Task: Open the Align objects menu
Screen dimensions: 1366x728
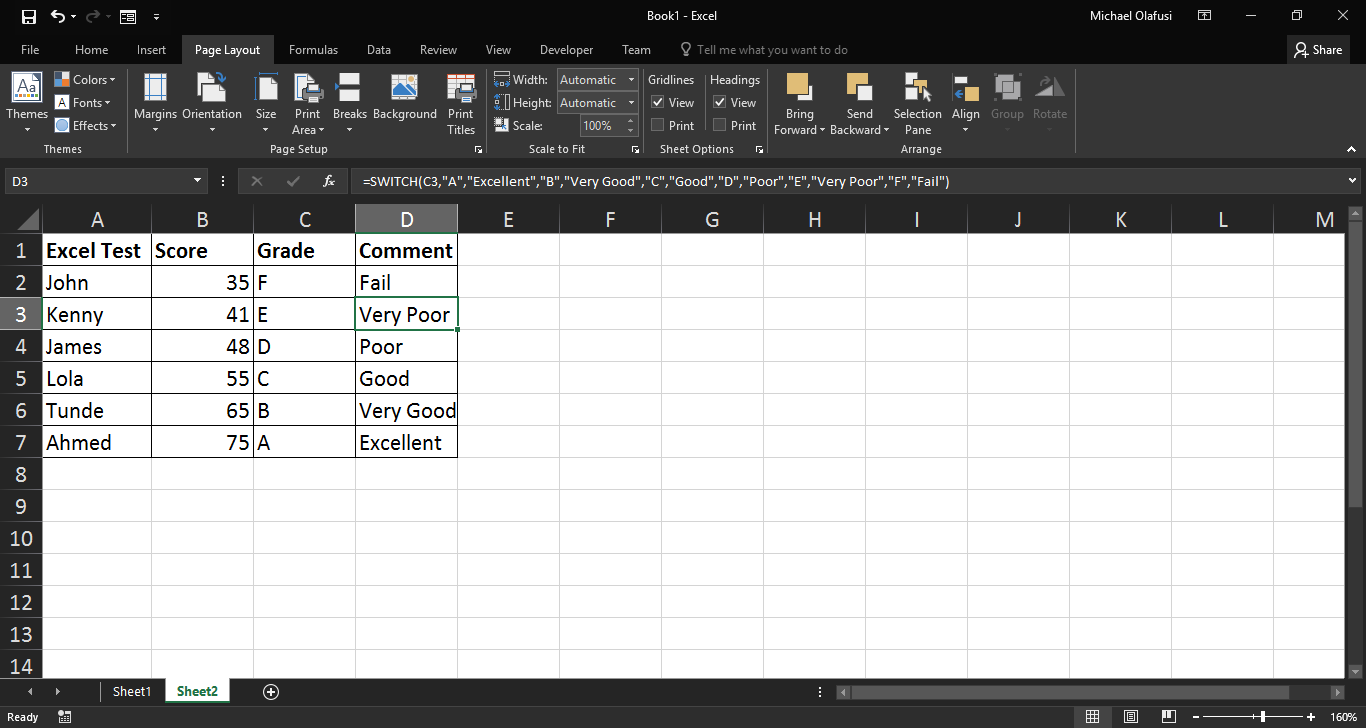Action: pyautogui.click(x=966, y=103)
